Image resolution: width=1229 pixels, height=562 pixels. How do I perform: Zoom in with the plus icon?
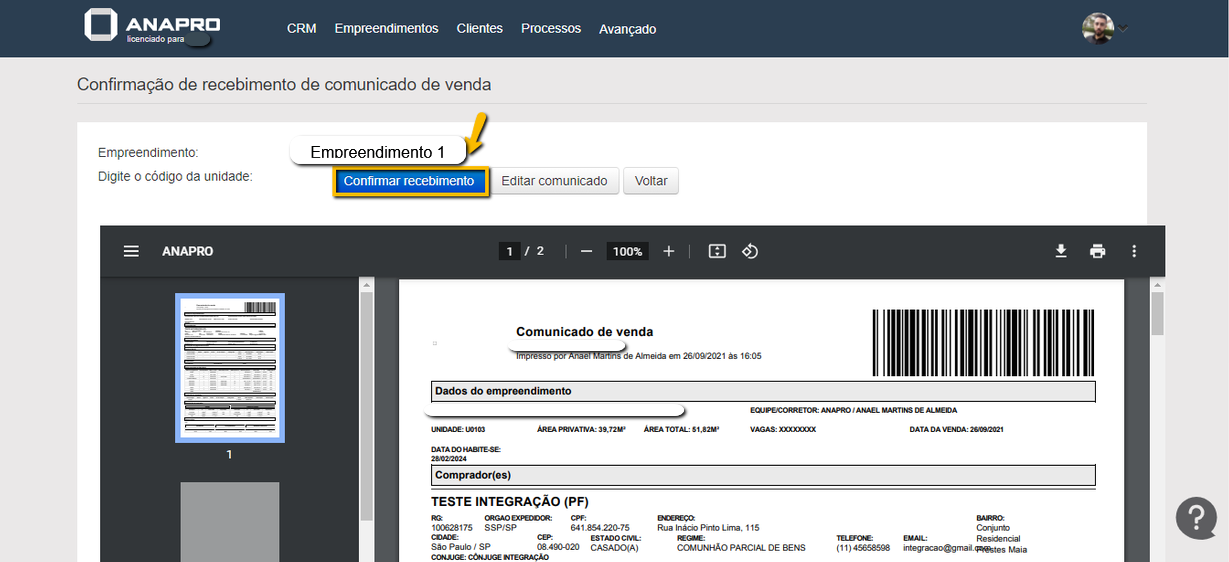[669, 251]
